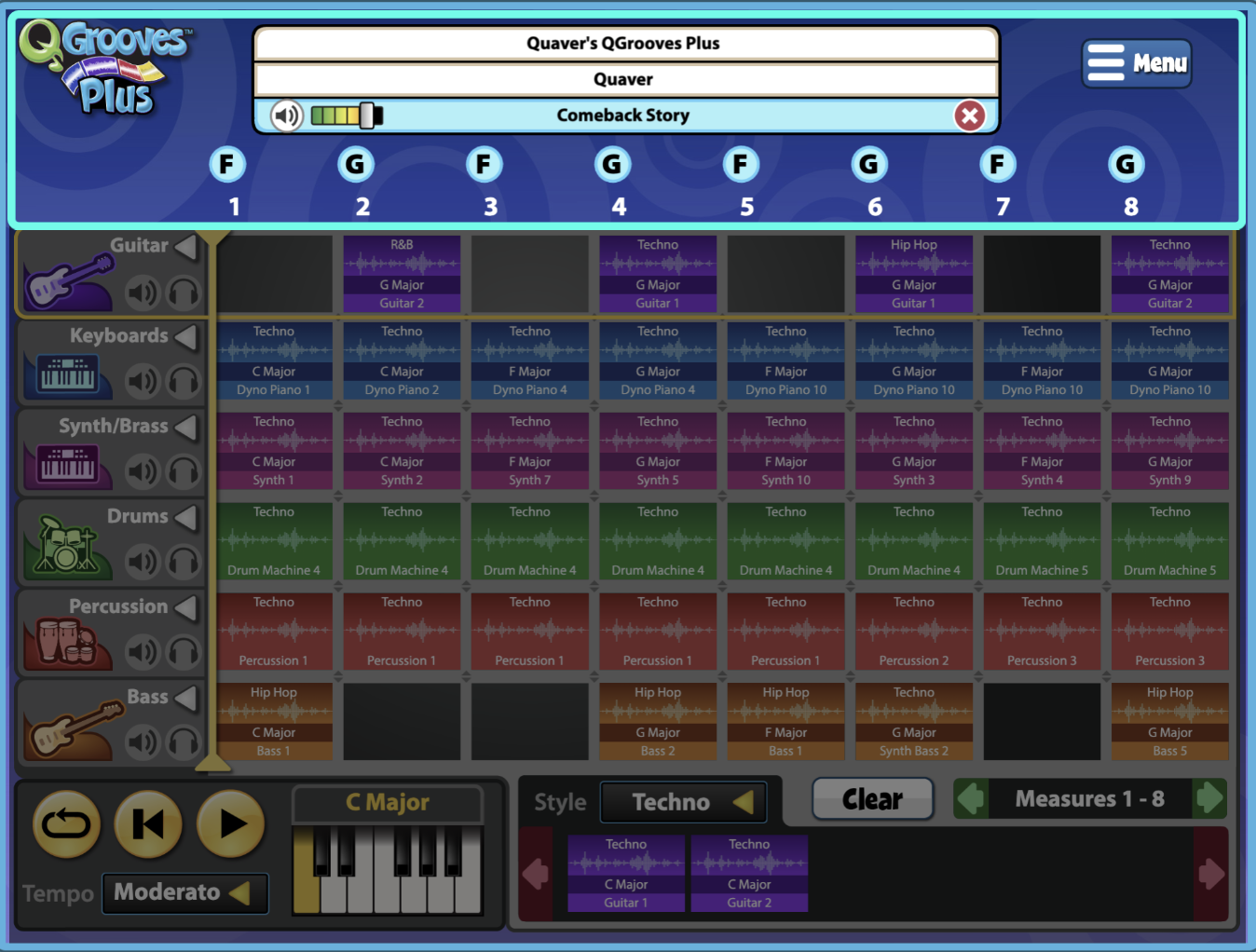Open the Menu
This screenshot has width=1256, height=952.
pos(1137,63)
